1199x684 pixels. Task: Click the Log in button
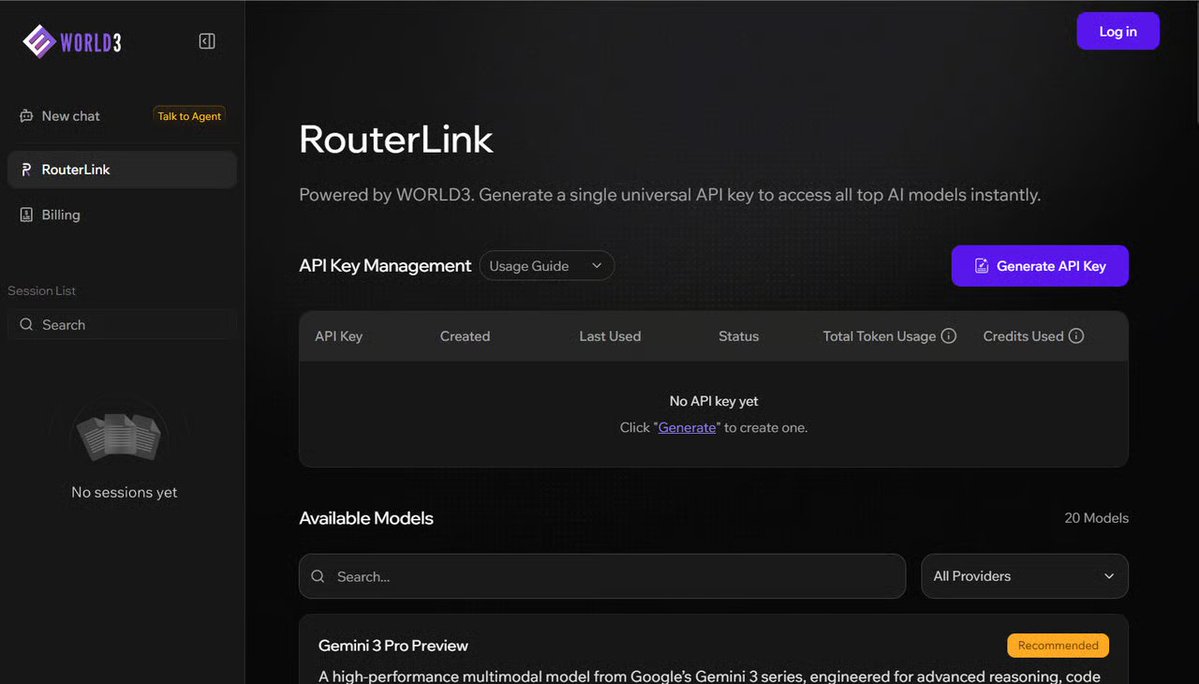pos(1118,31)
